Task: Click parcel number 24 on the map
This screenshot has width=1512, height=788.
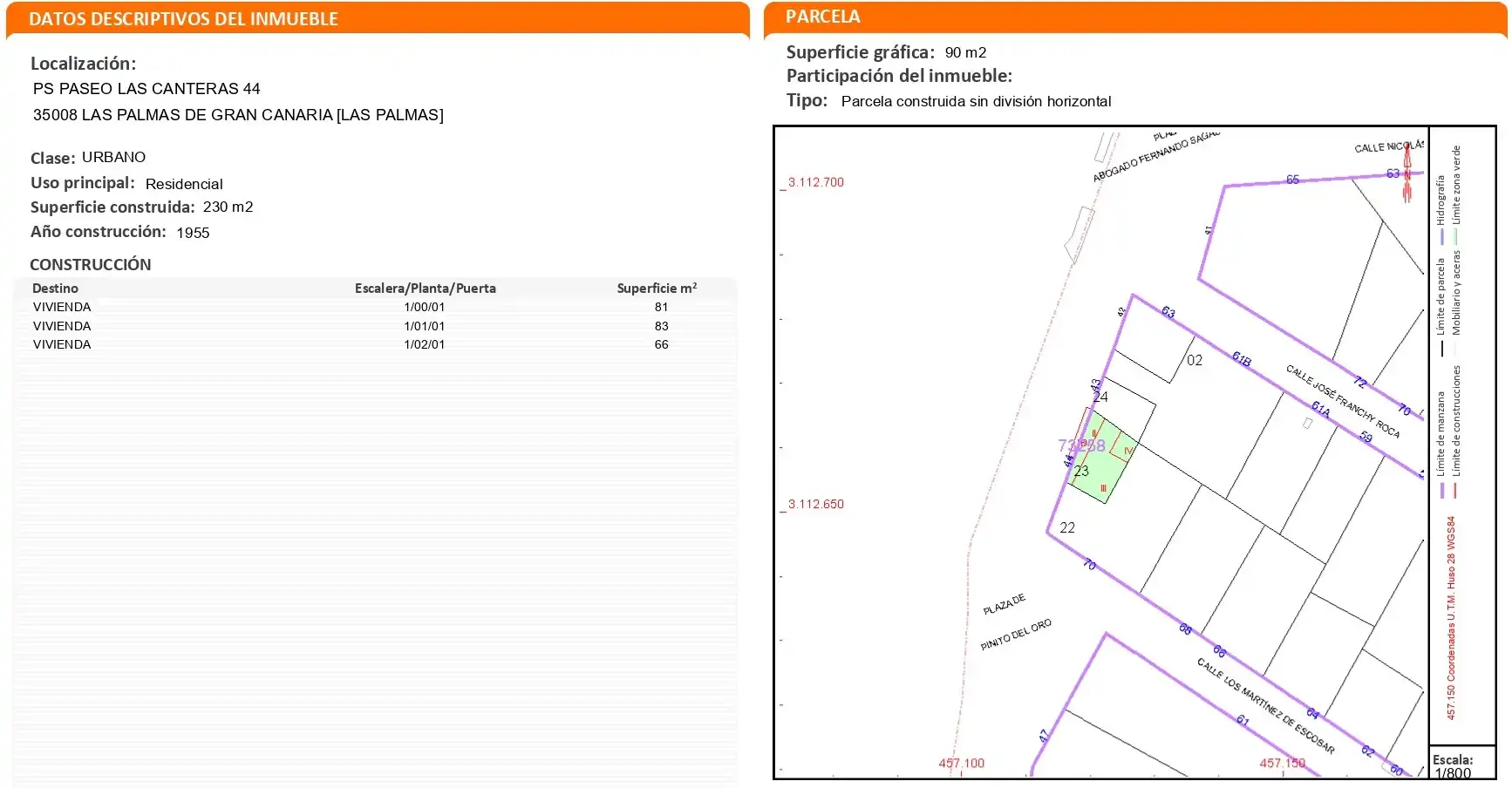Action: 1100,397
